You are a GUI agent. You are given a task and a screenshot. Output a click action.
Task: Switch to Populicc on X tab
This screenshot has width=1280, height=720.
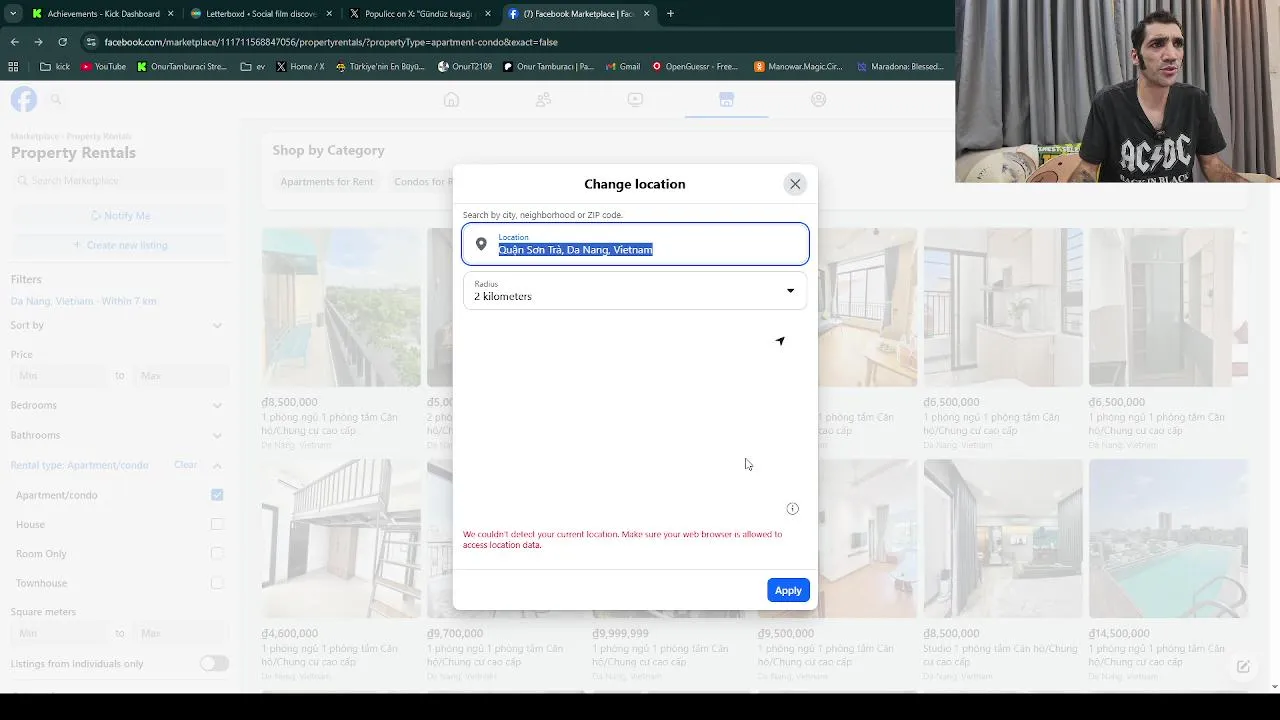pyautogui.click(x=419, y=14)
